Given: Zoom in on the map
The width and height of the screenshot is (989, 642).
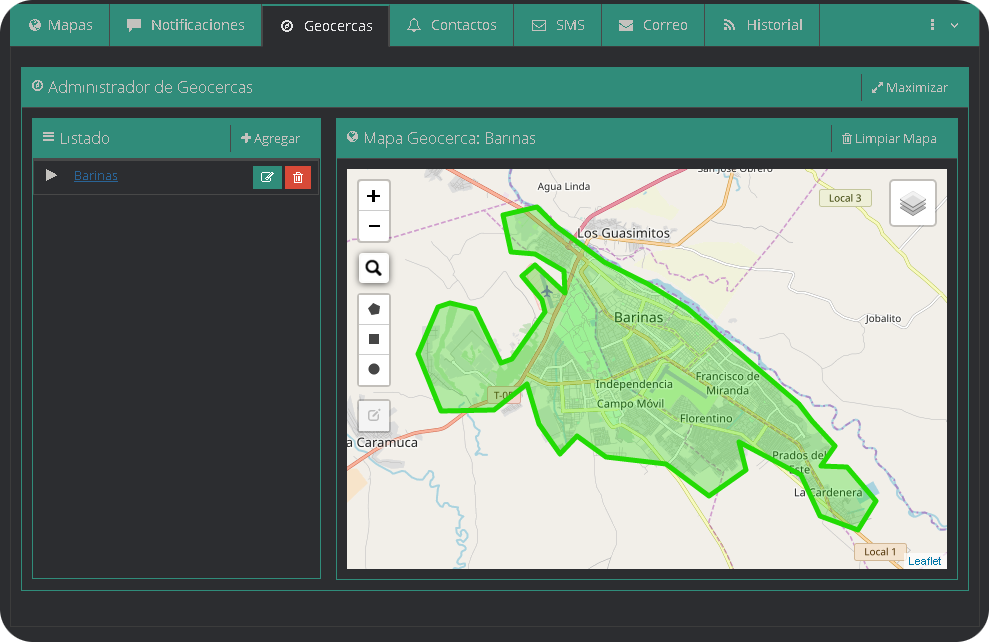Looking at the screenshot, I should pyautogui.click(x=374, y=196).
